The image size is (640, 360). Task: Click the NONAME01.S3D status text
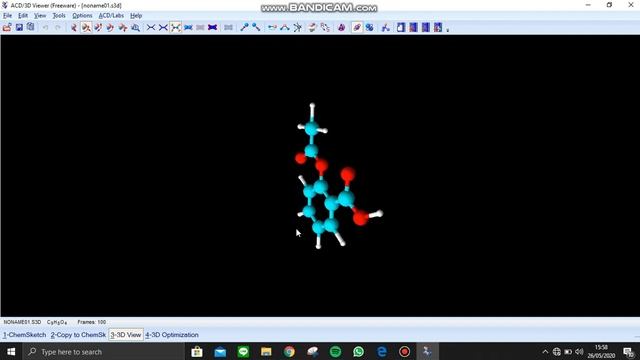(x=22, y=322)
